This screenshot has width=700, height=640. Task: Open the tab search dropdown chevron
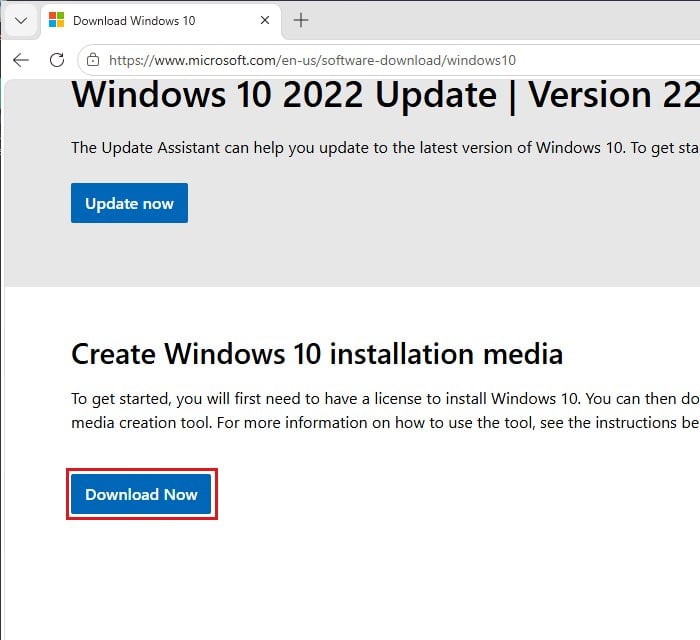coord(21,21)
